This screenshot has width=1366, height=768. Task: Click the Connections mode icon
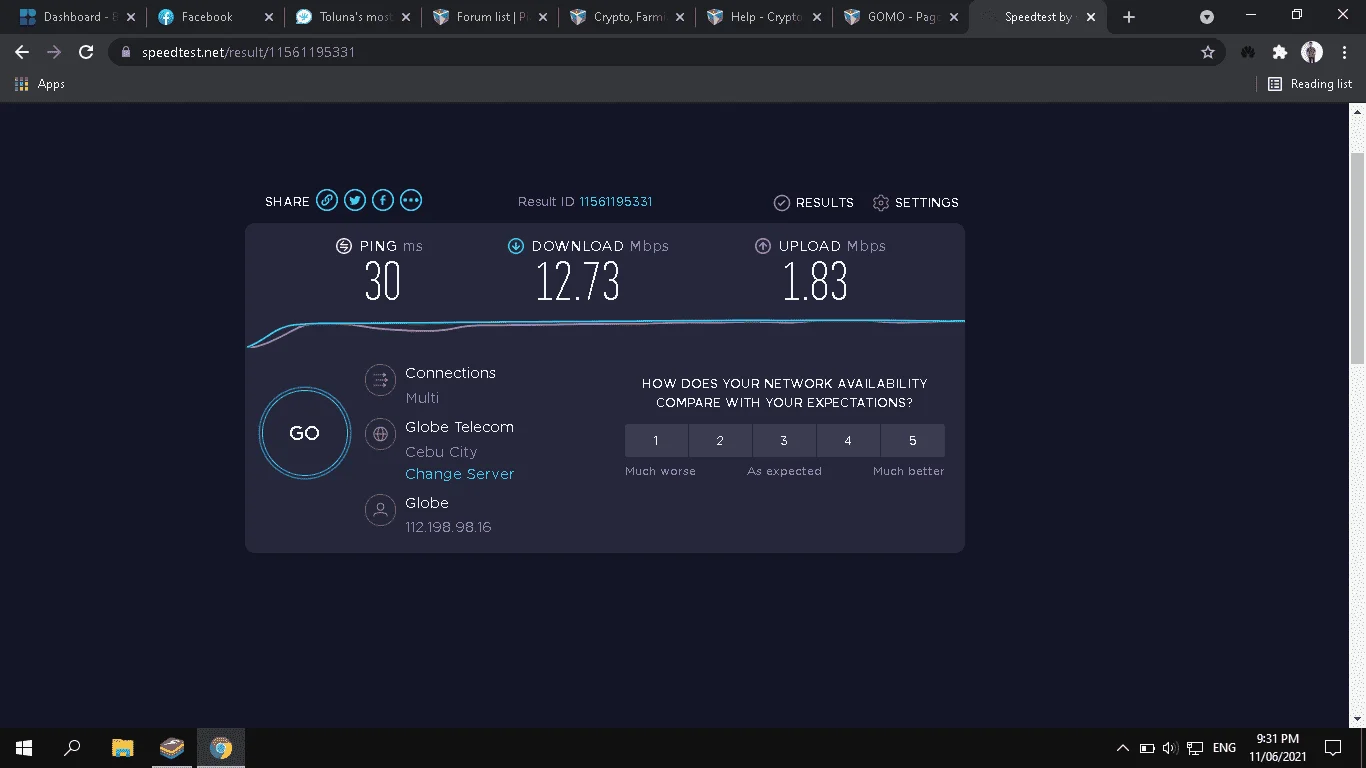click(x=380, y=380)
